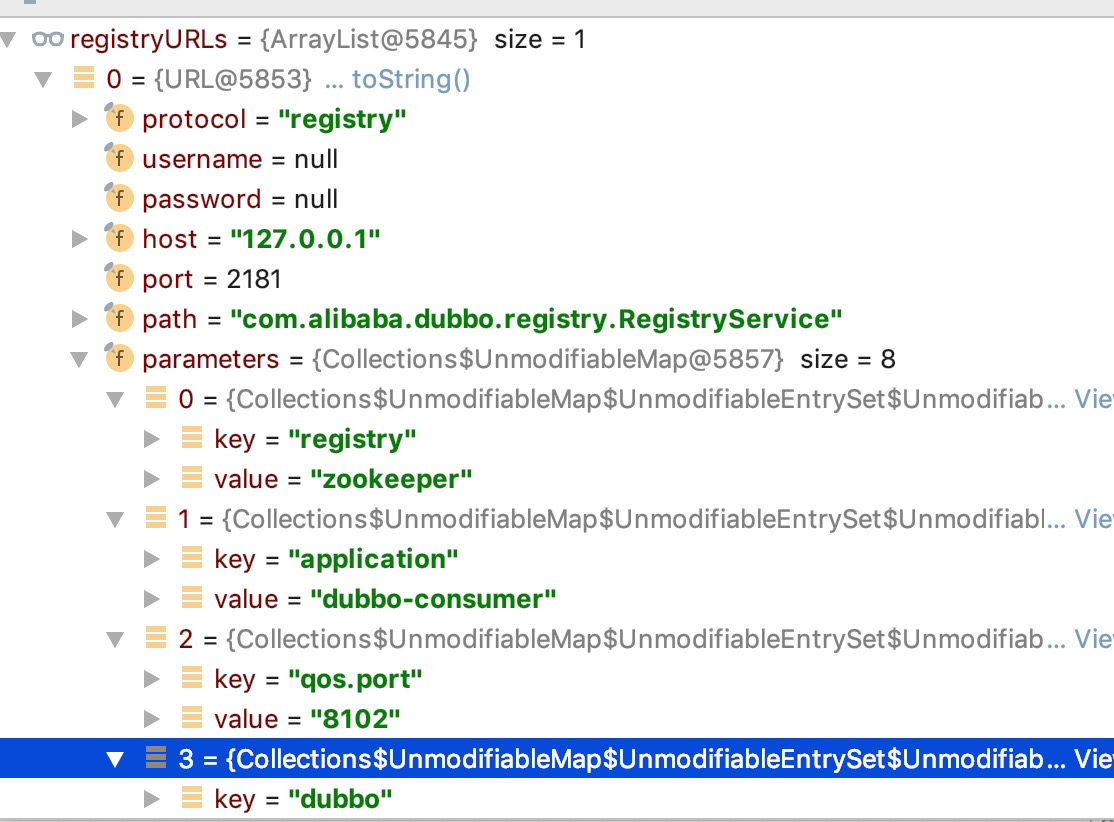Screen dimensions: 1114x822
Task: Select the path RegistryService value
Action: [536, 319]
